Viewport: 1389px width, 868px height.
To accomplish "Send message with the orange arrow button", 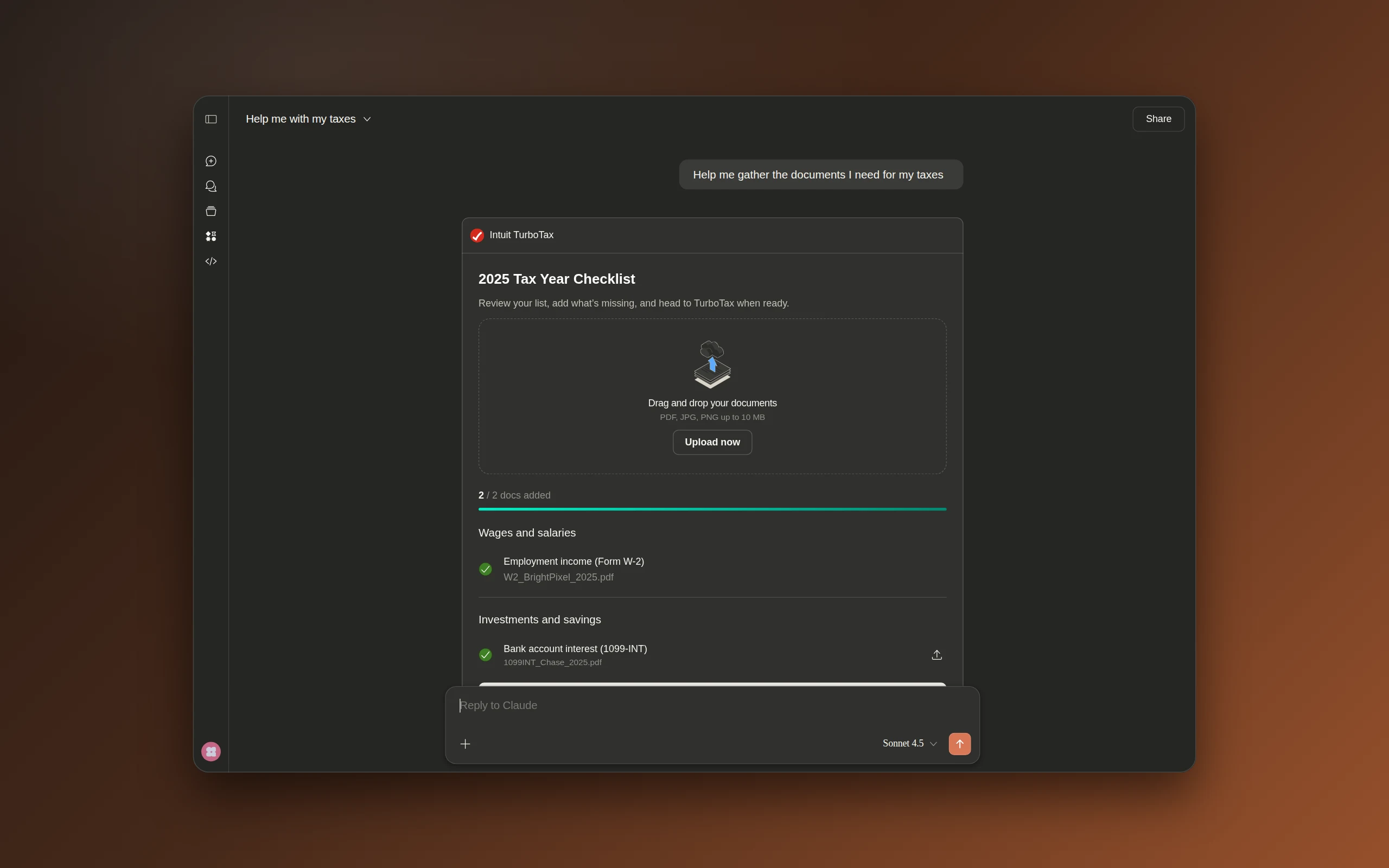I will coord(960,744).
